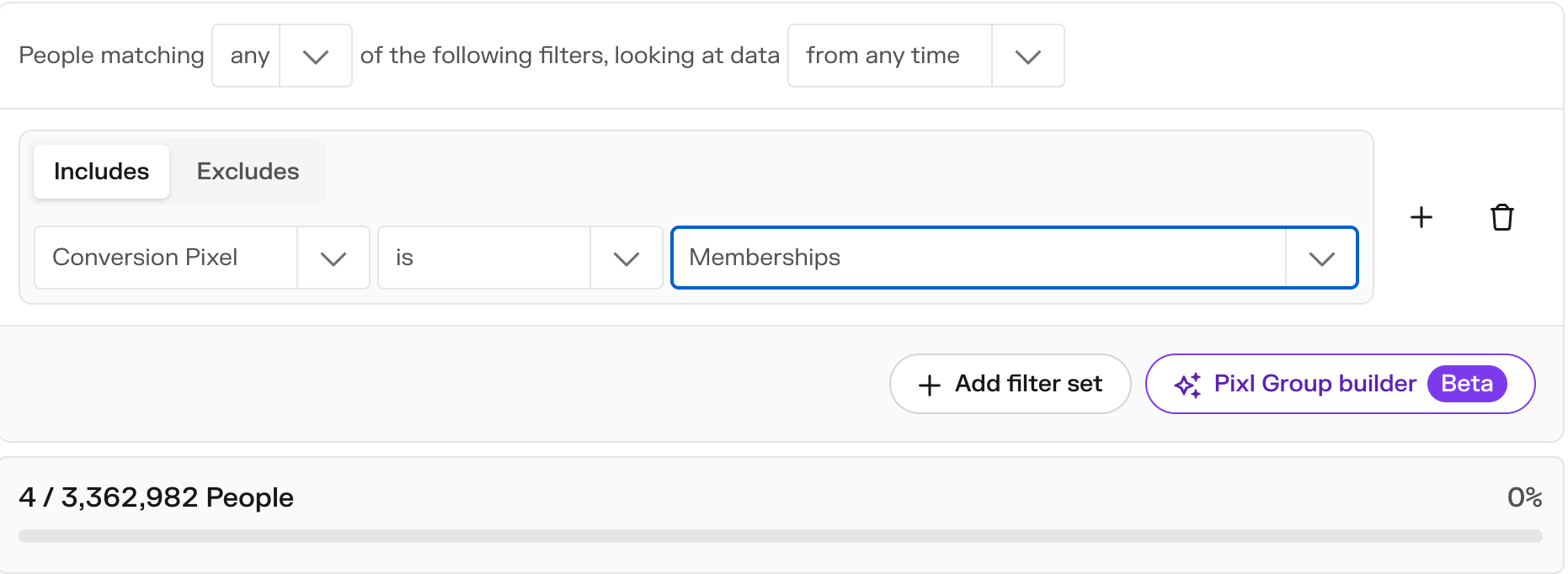The image size is (1568, 574).
Task: Delete the filter set with trash icon
Action: (1502, 217)
